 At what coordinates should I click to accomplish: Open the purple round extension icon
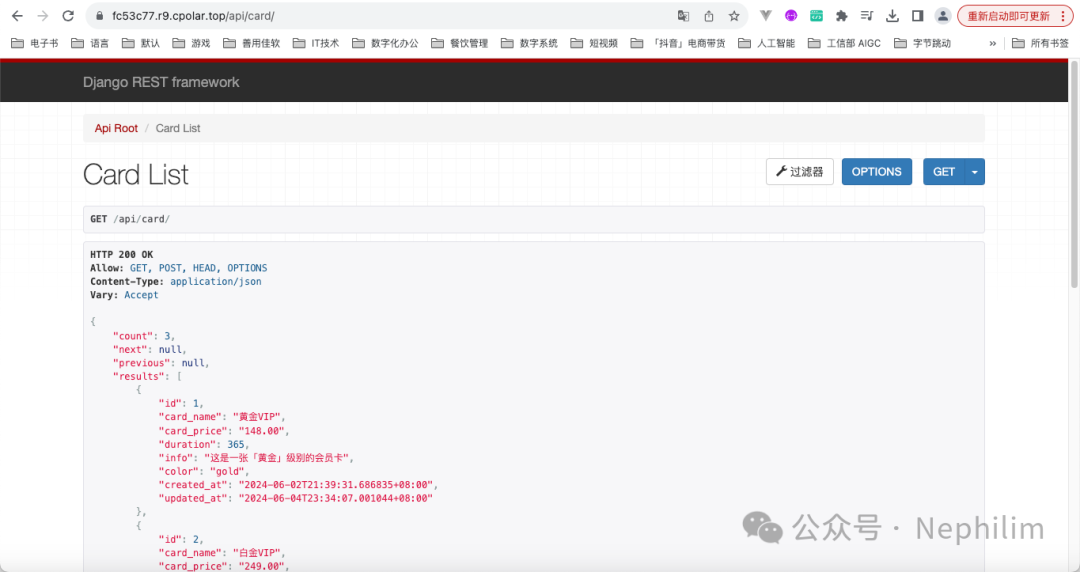click(791, 16)
